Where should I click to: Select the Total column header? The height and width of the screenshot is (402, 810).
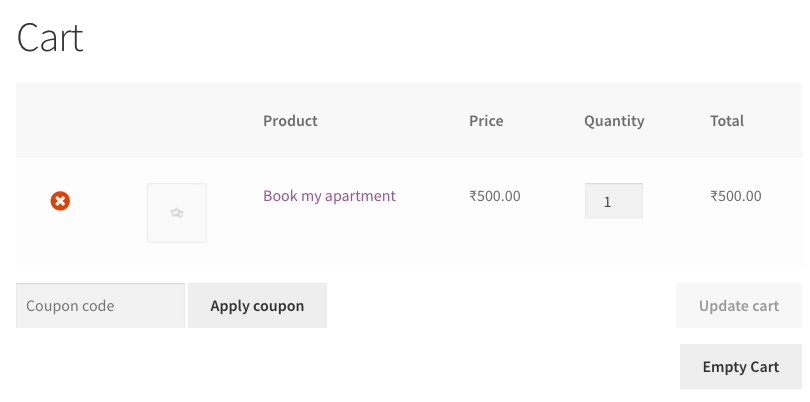[727, 120]
